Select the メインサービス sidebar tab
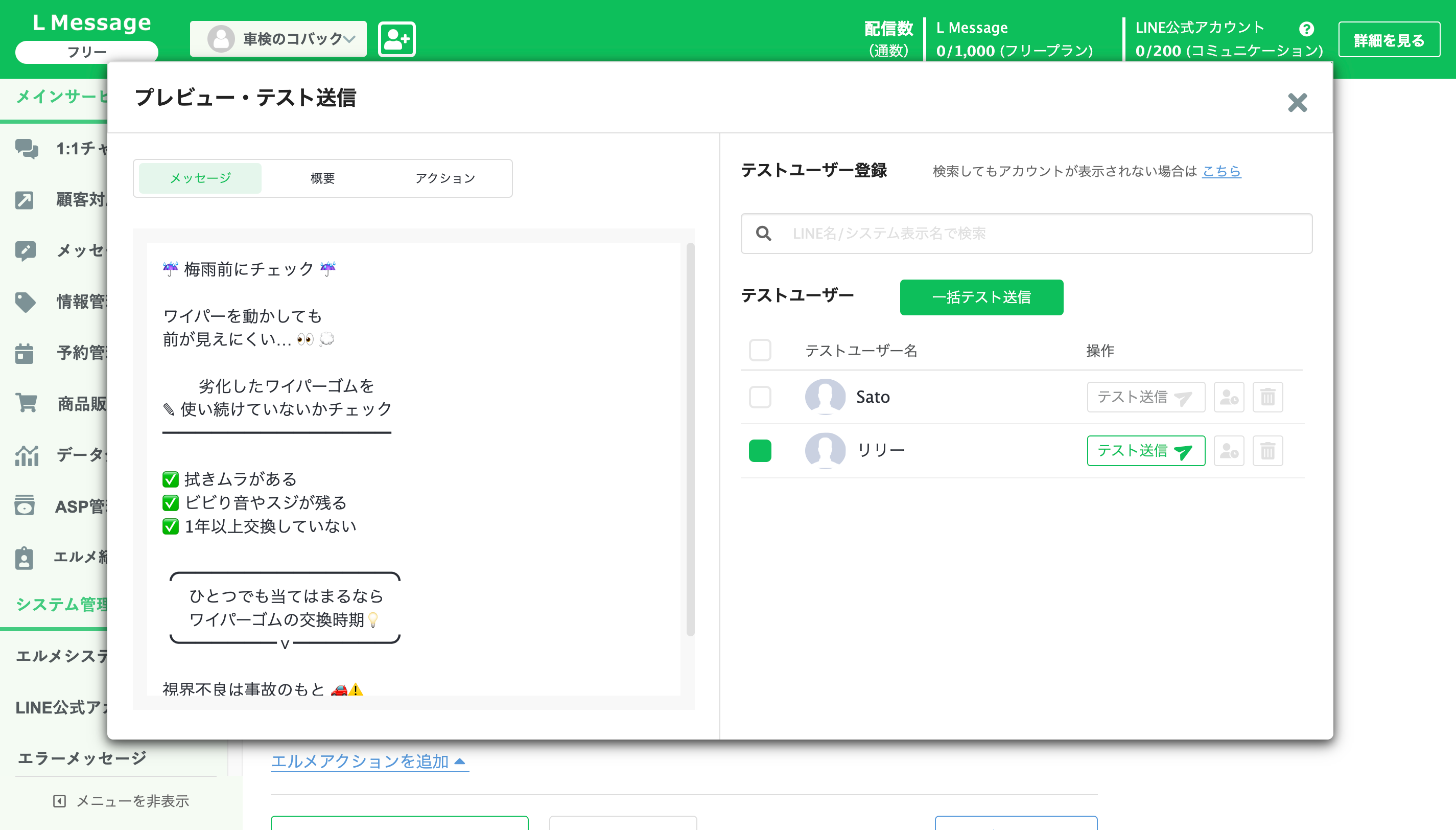Screen dimensions: 1456x830 click(61, 97)
